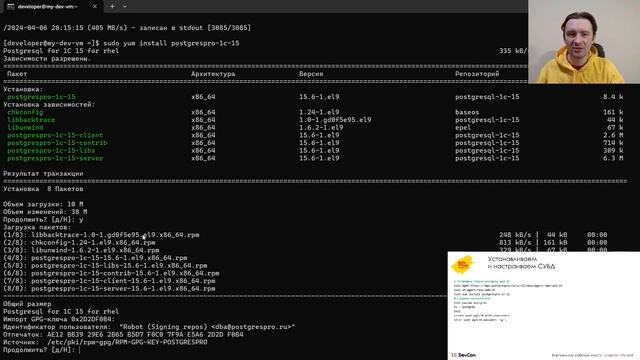Click repository name epel
The width and height of the screenshot is (640, 360).
pyautogui.click(x=463, y=127)
